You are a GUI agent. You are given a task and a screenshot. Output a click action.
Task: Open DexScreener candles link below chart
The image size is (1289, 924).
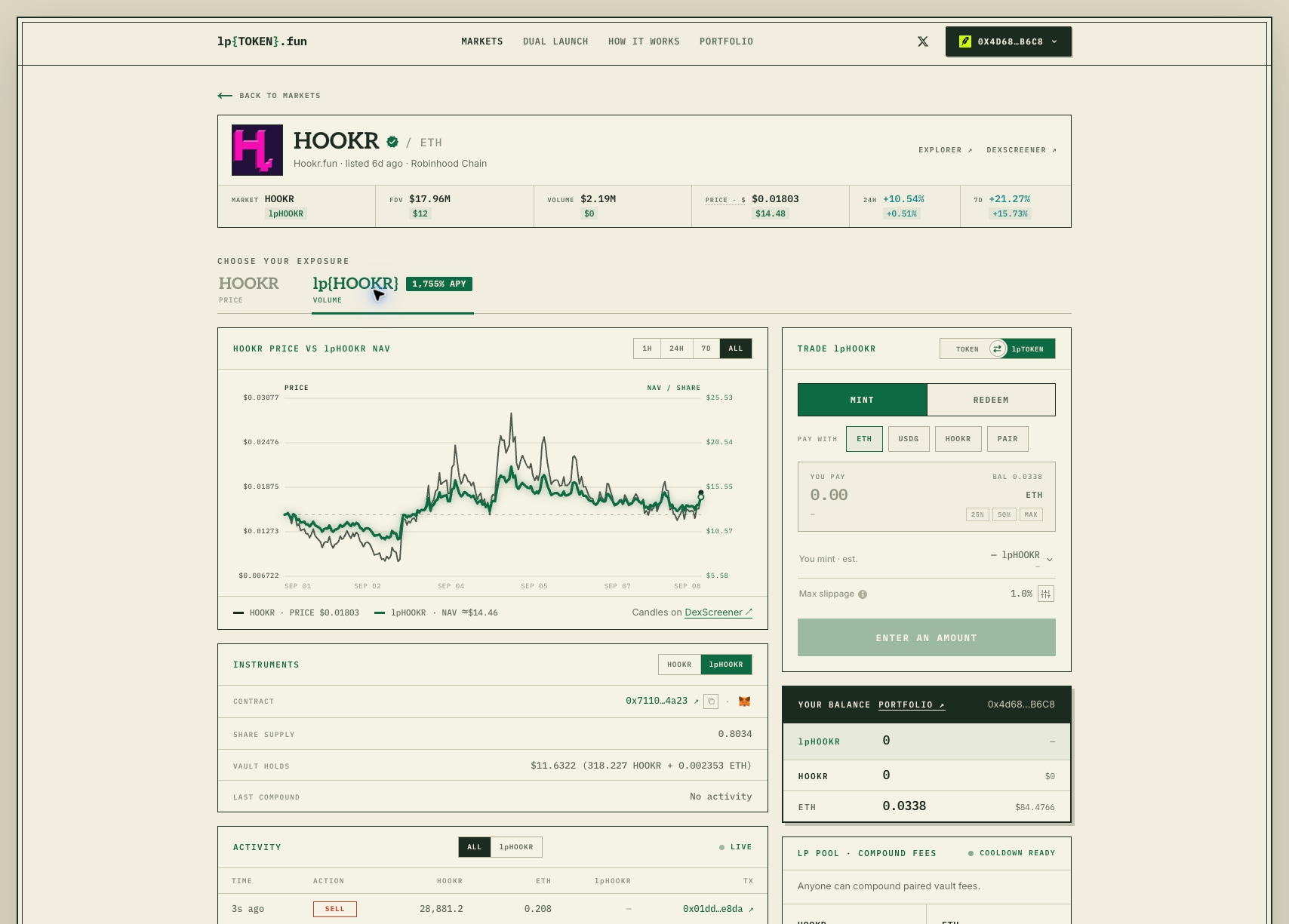tap(718, 612)
